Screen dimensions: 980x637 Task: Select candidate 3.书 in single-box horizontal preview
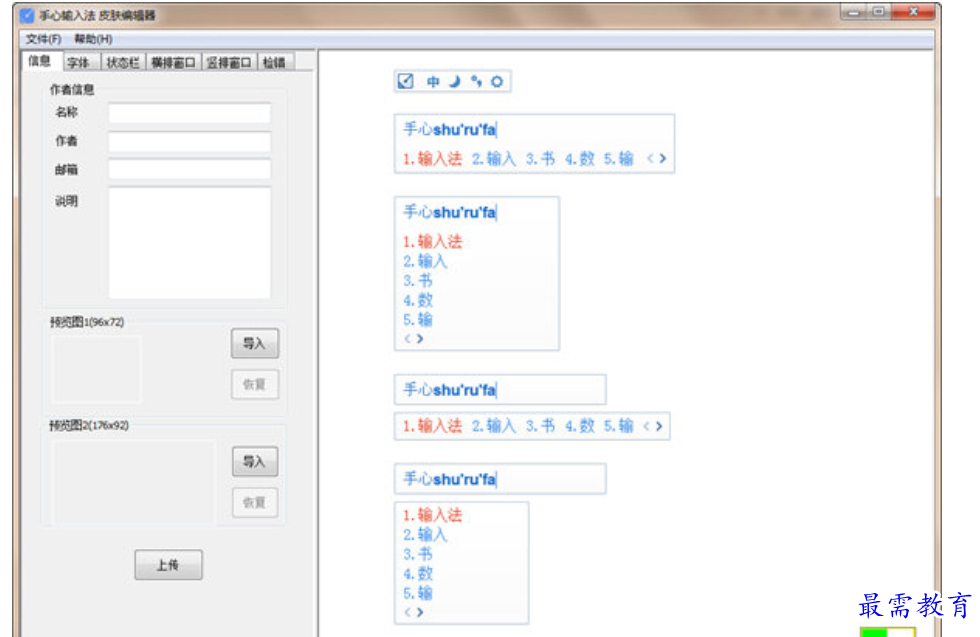(x=540, y=159)
